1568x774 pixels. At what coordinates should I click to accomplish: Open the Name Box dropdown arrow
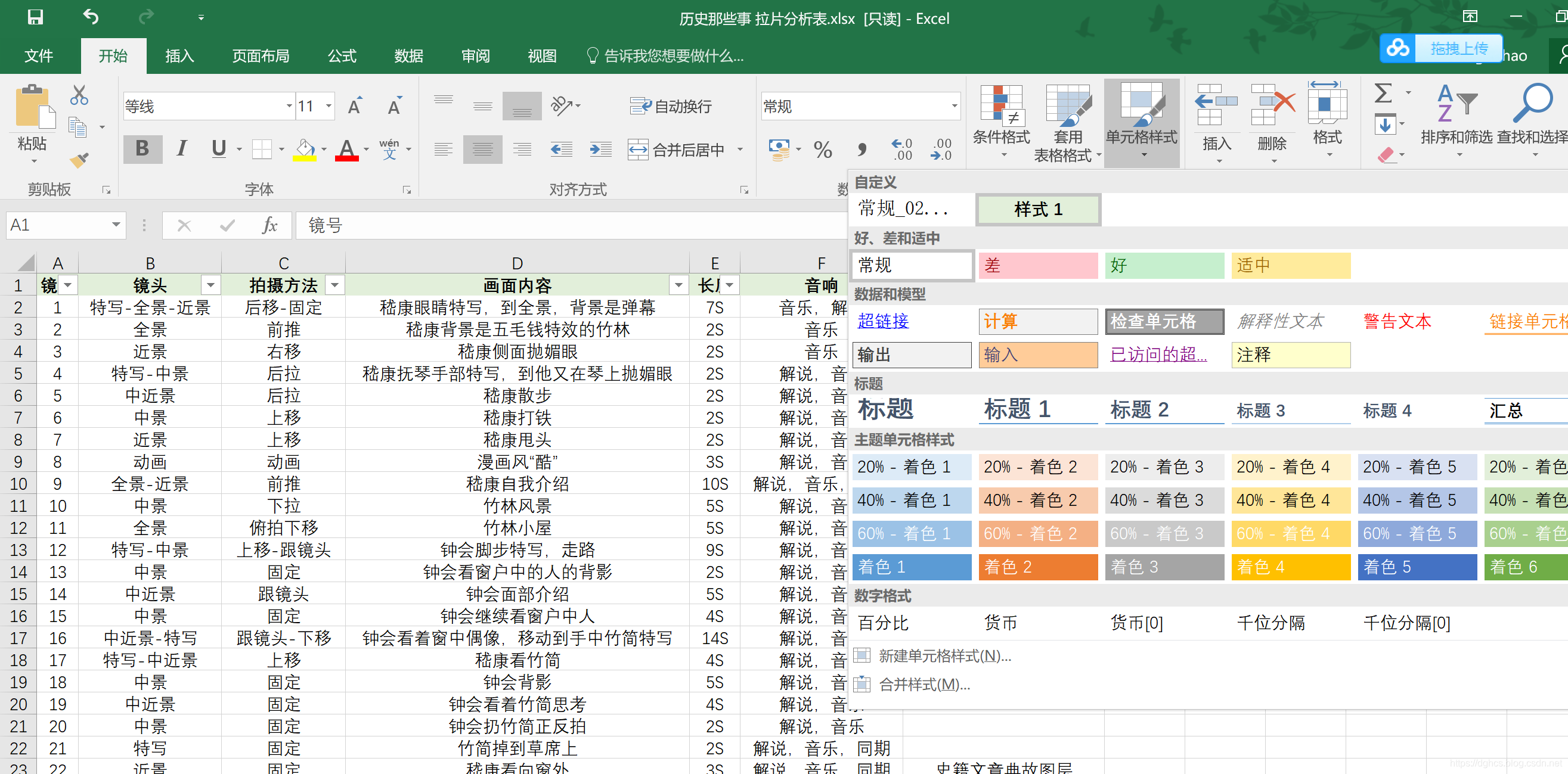(x=116, y=225)
